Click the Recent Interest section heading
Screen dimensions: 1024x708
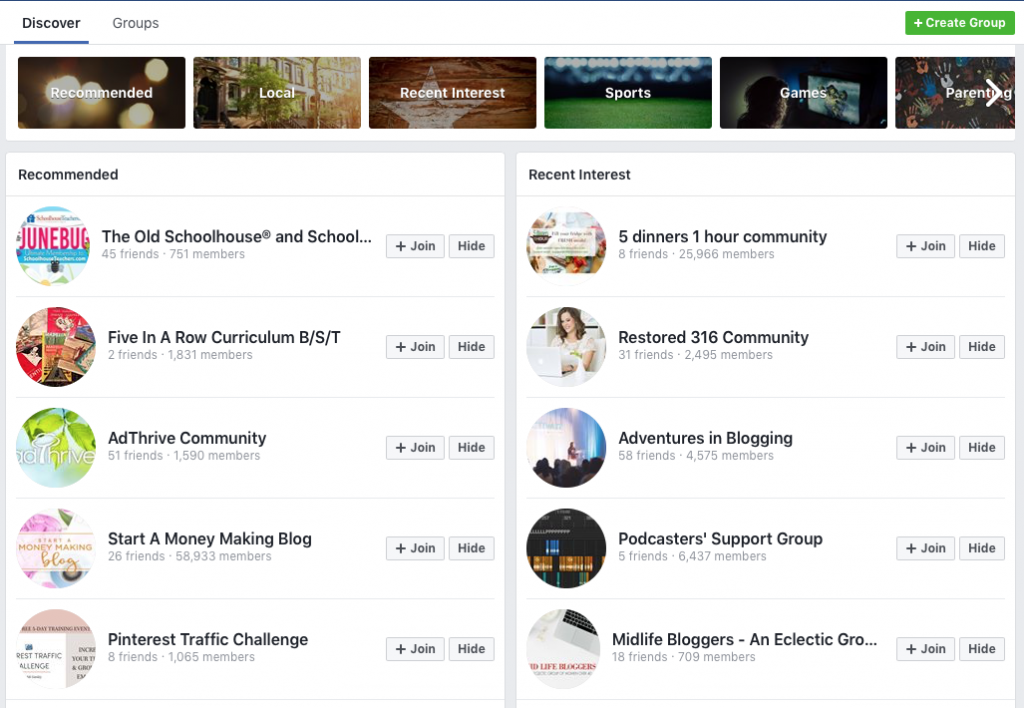[579, 174]
